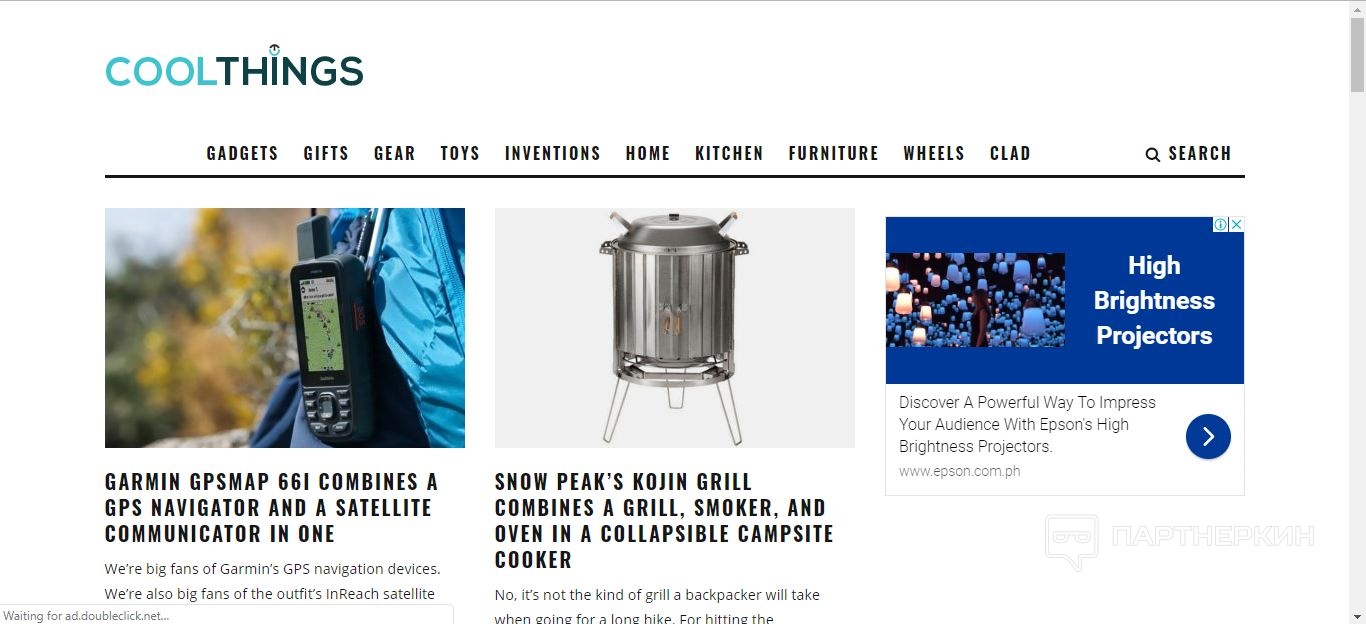
Task: Open the Kitchen category
Action: [x=729, y=153]
